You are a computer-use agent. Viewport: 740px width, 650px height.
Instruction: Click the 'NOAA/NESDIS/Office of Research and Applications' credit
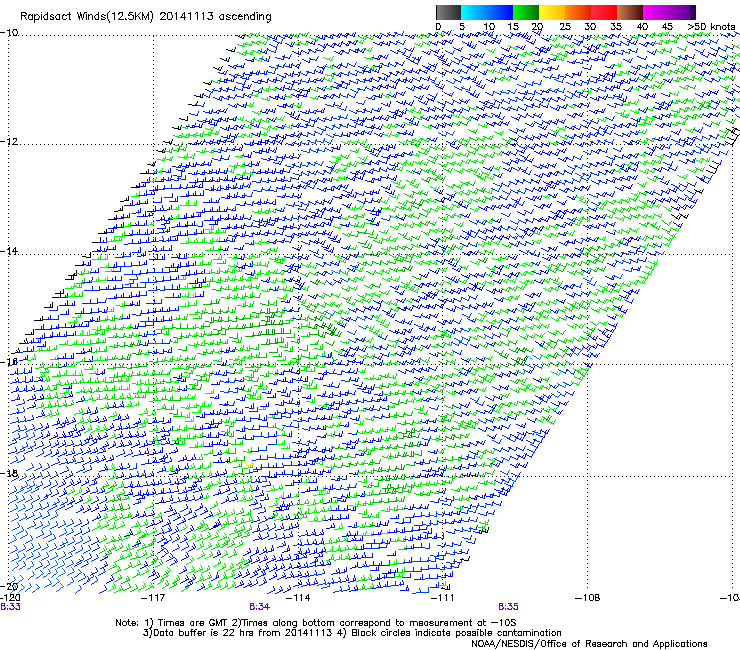point(589,644)
